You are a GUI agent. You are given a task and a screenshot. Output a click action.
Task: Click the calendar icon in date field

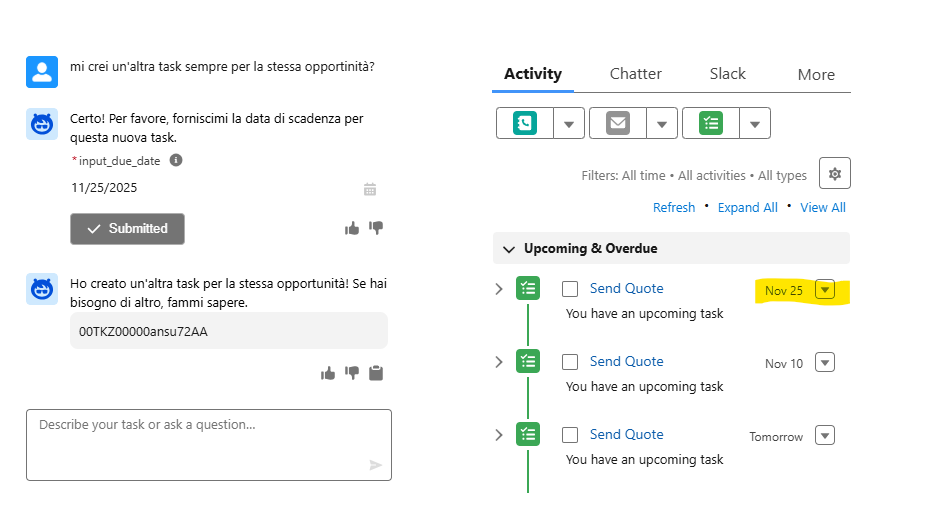[x=370, y=188]
